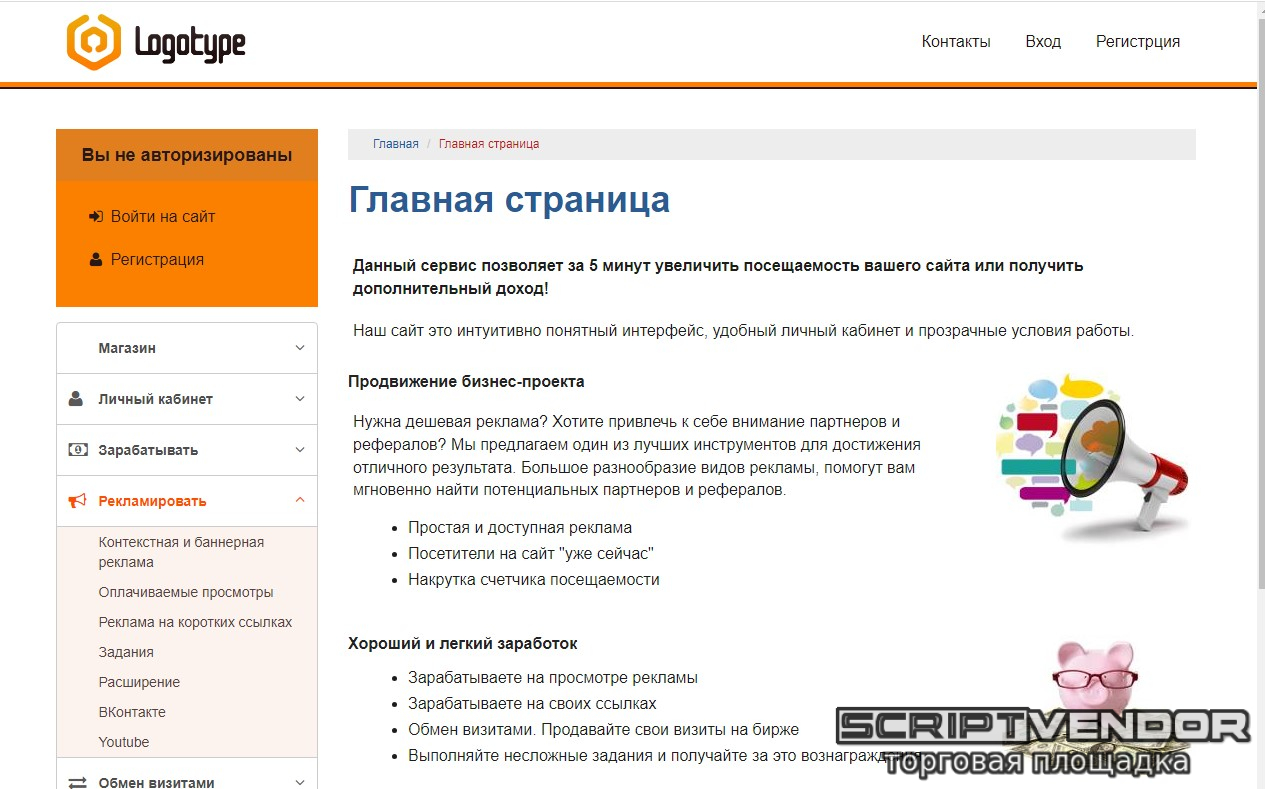Image resolution: width=1265 pixels, height=789 pixels.
Task: Click the bullet Зарабатываете на своих ссылках
Action: coord(532,703)
